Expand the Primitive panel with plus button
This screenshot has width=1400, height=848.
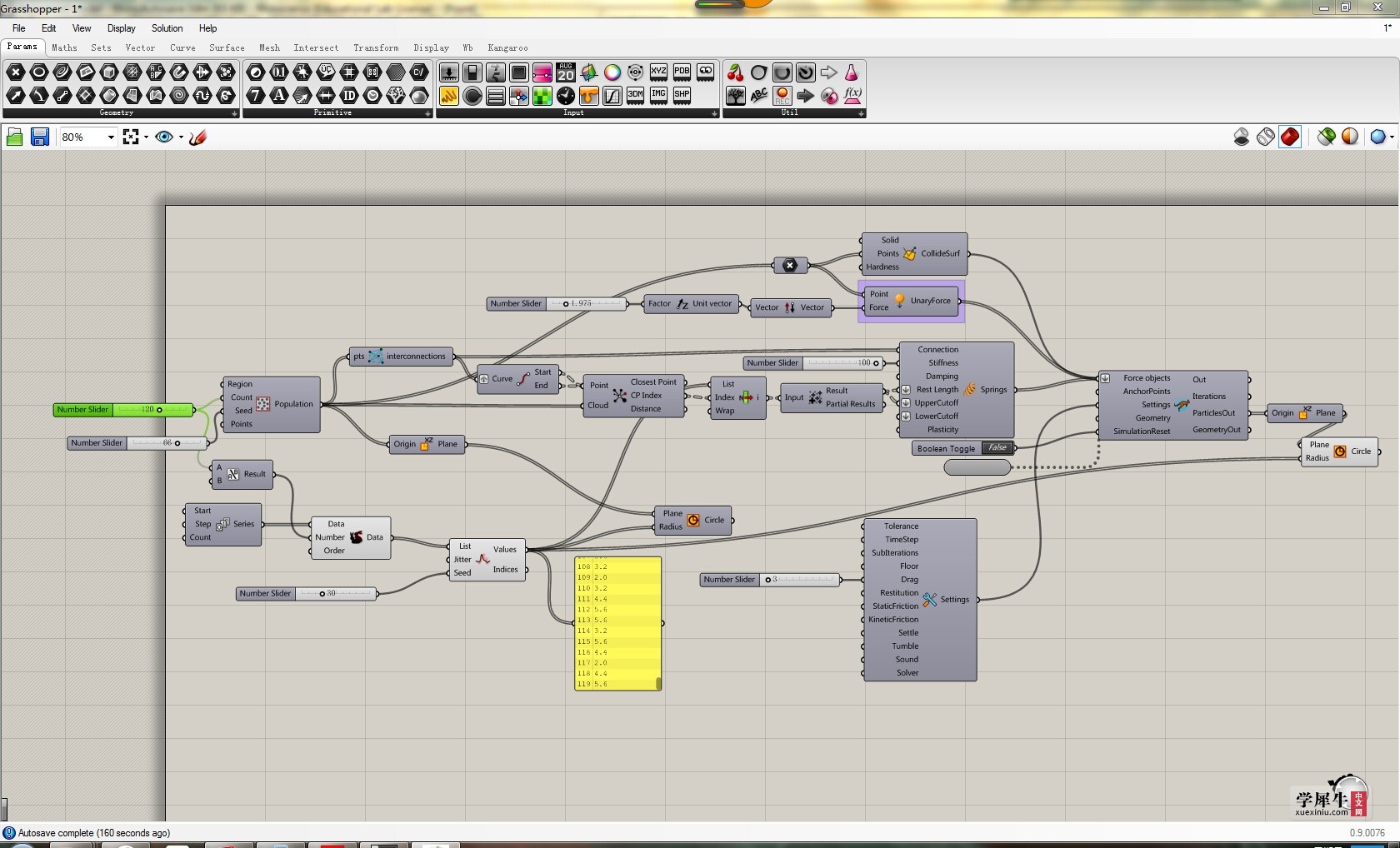(x=427, y=113)
